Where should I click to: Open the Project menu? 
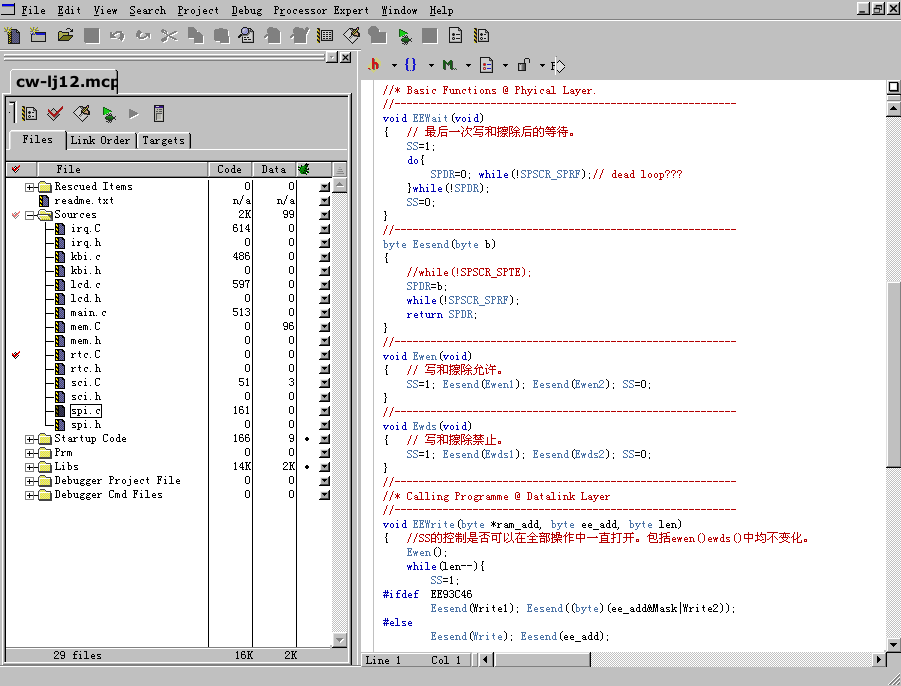coord(198,10)
